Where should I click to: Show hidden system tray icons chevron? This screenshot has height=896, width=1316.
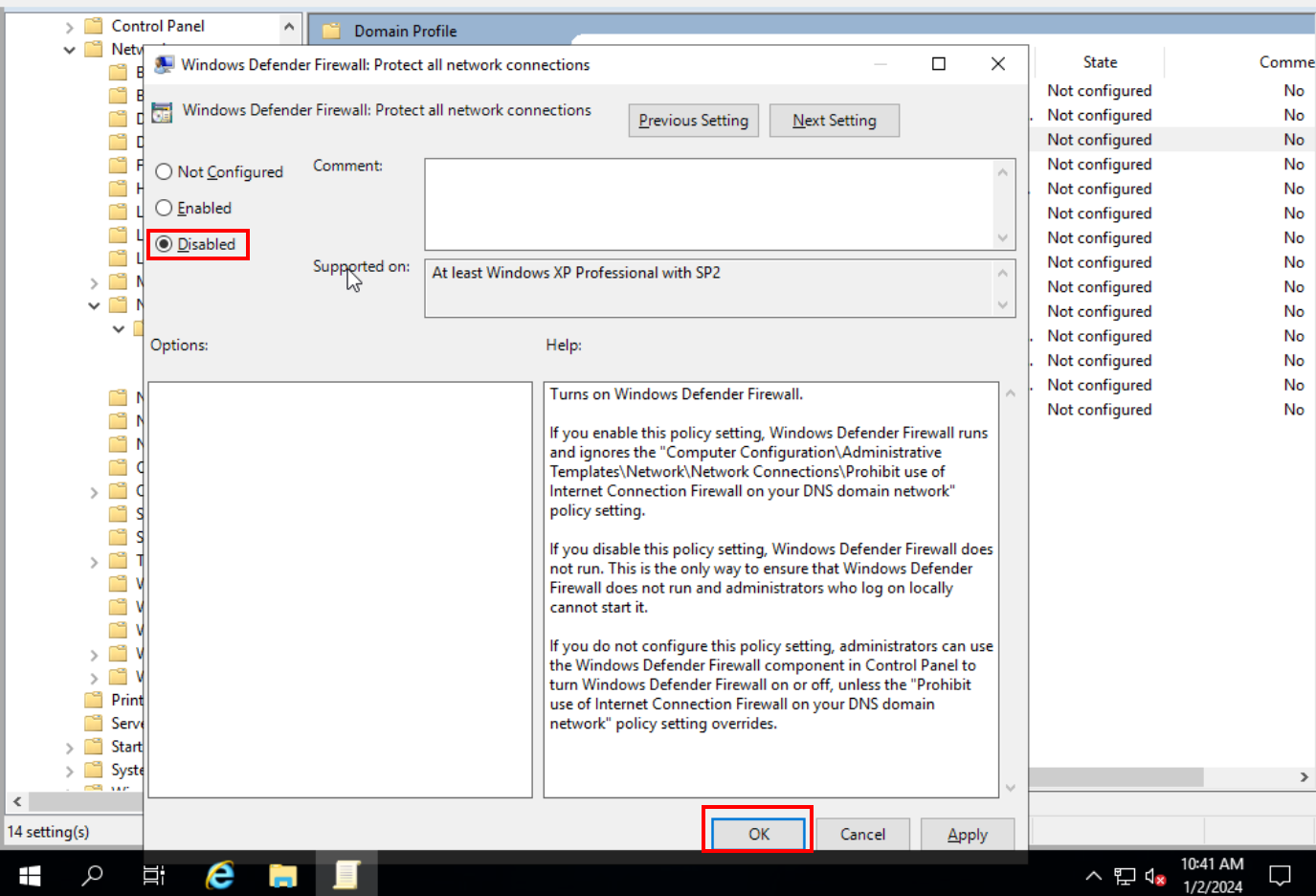click(x=1093, y=876)
